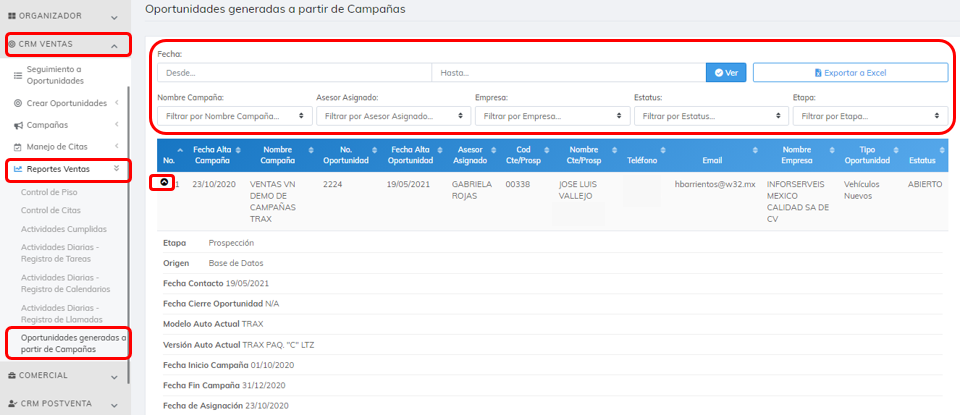Viewport: 960px width, 418px height.
Task: Open the Filtrar por Estatus dropdown
Action: tap(711, 117)
